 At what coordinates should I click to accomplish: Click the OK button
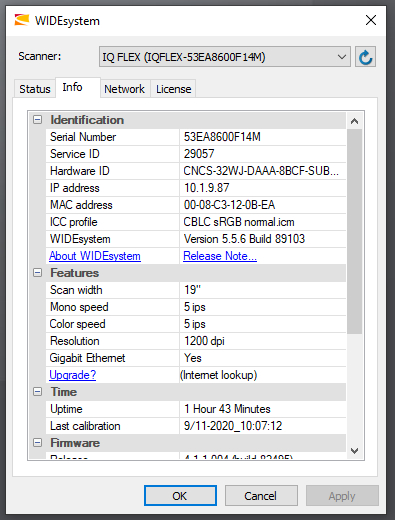pyautogui.click(x=180, y=496)
